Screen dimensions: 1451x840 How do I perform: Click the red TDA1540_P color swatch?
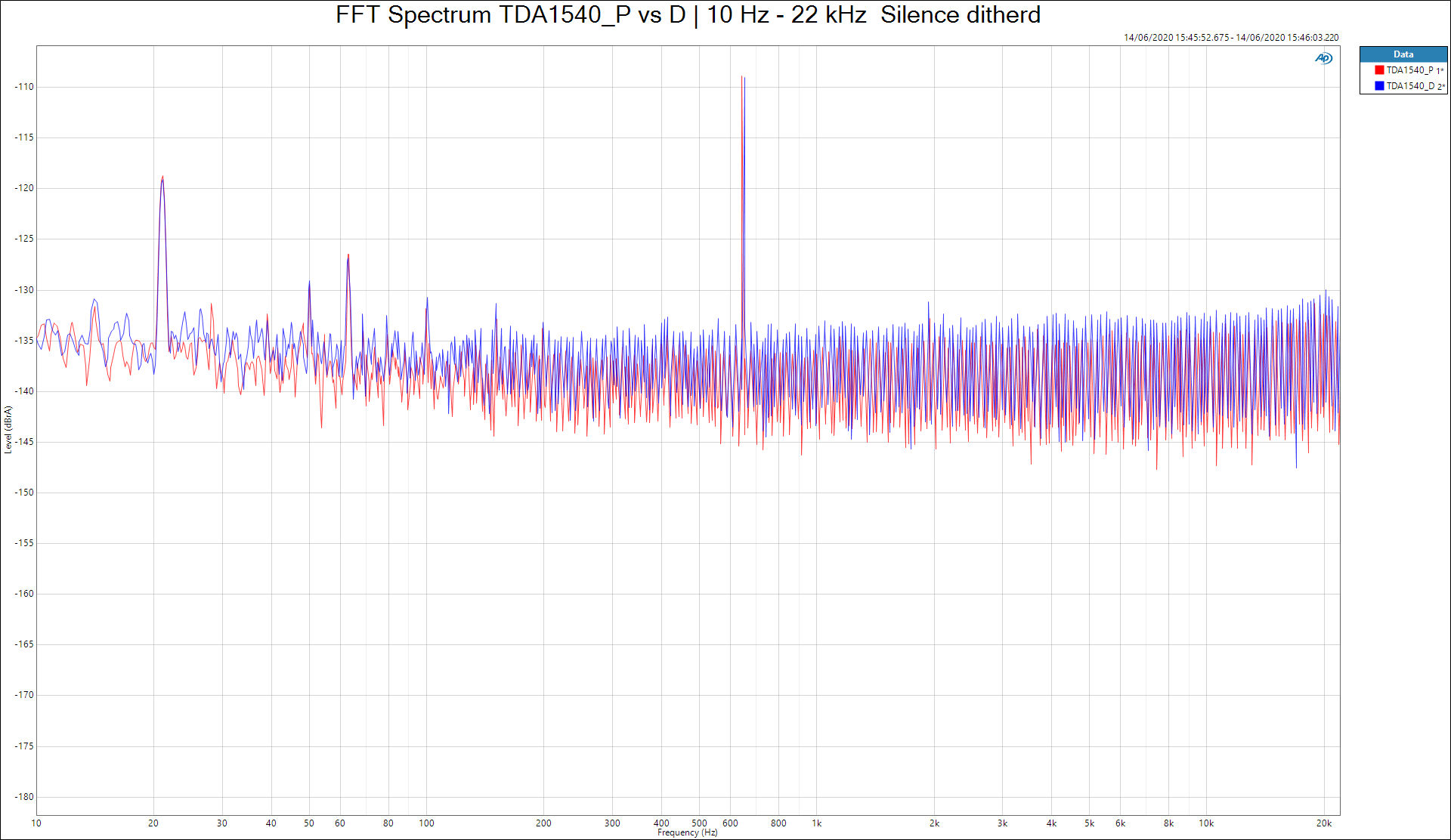pos(1379,70)
